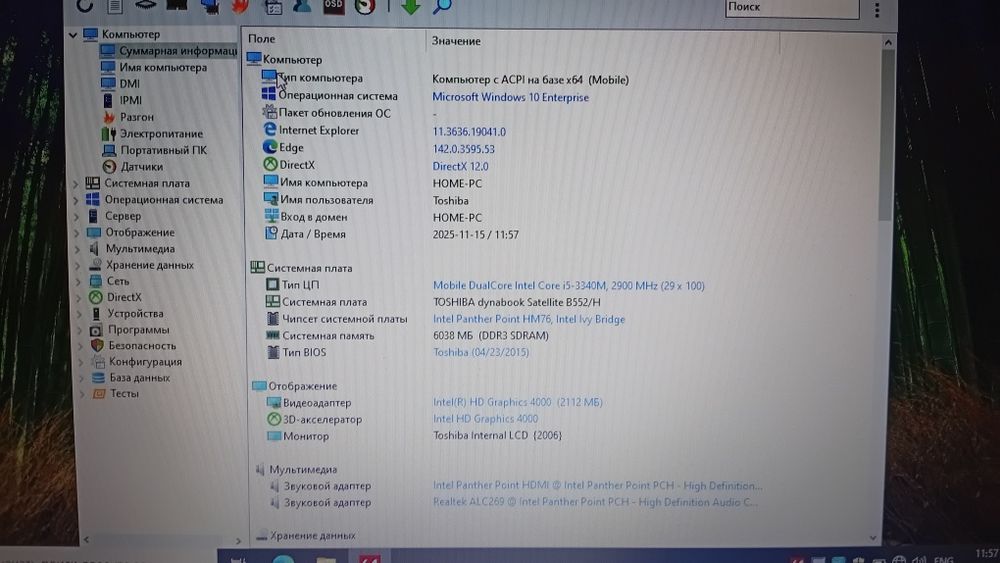Open the IPMI tree item
Screen dimensions: 1000x563
(x=131, y=100)
